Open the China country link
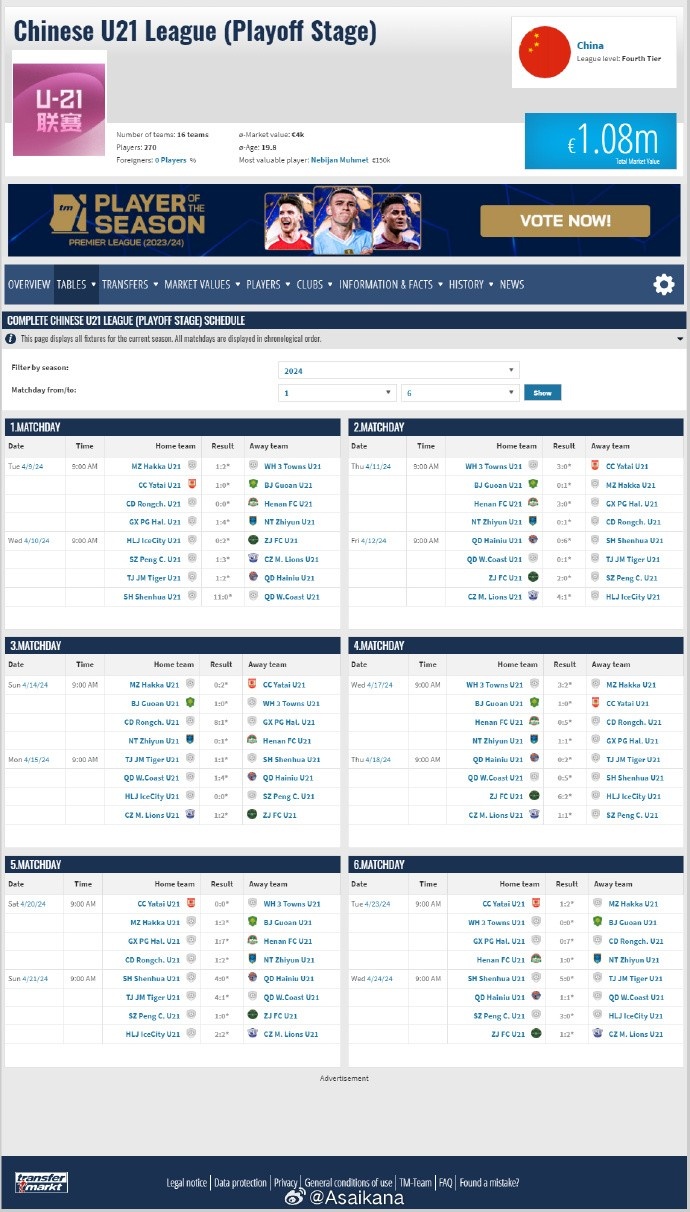 coord(590,45)
